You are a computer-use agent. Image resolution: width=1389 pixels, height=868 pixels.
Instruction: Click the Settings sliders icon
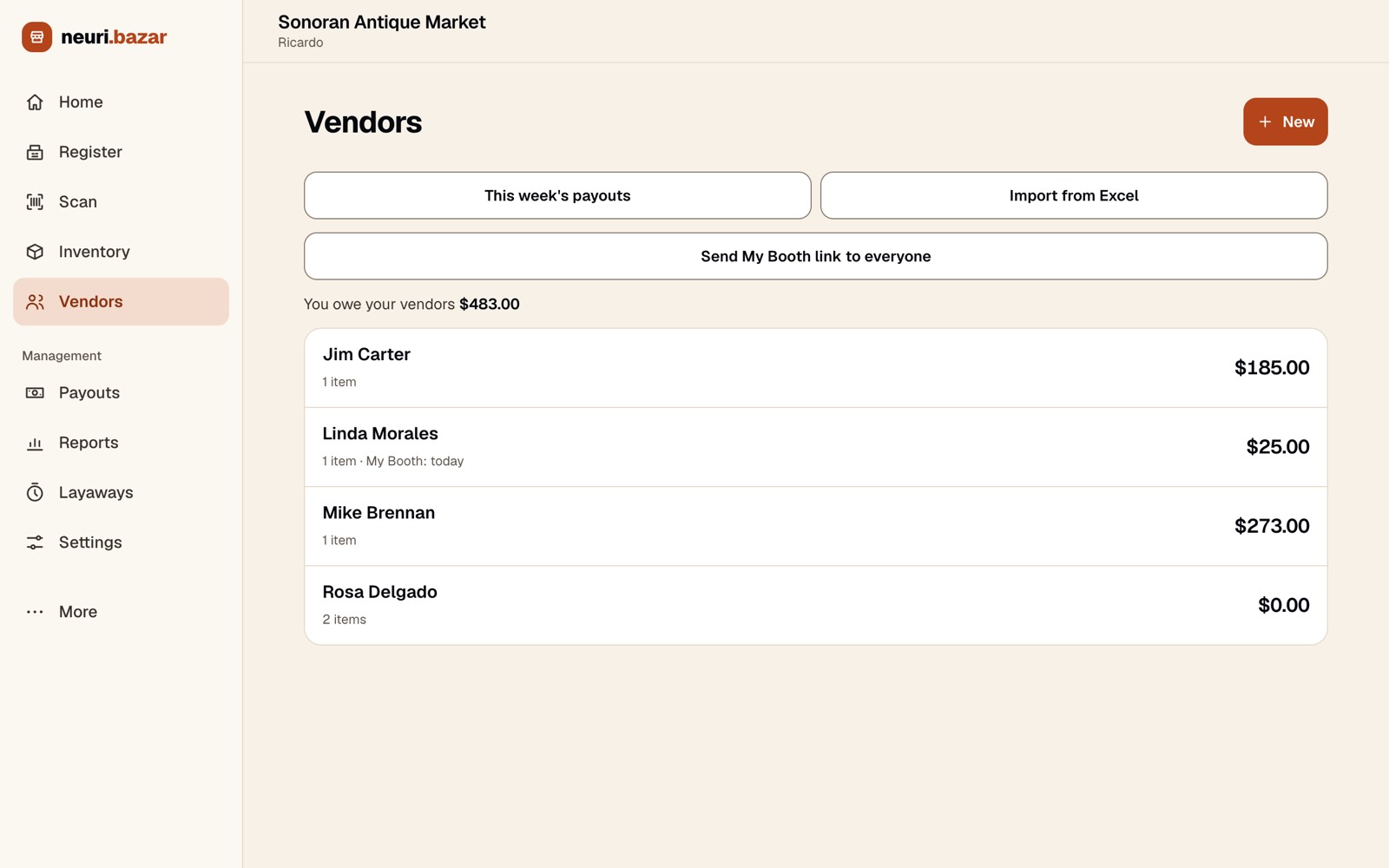tap(35, 542)
